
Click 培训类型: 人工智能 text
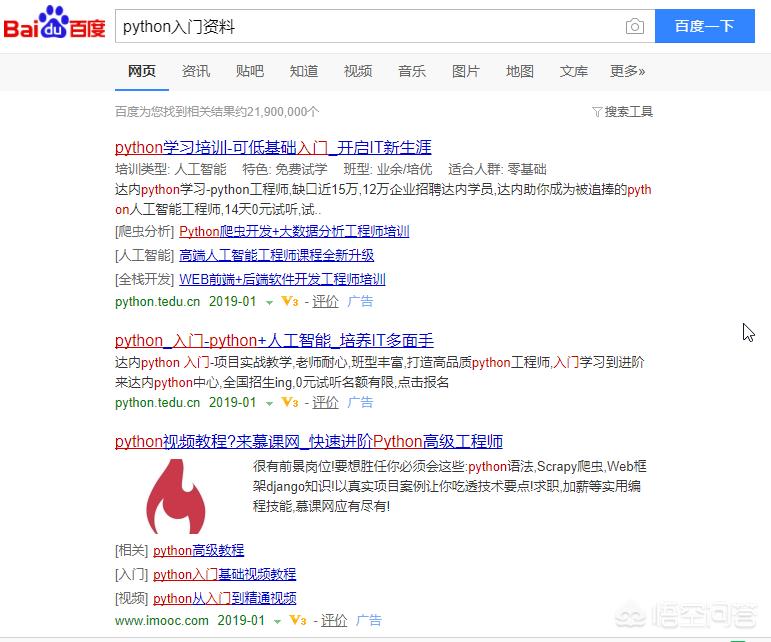pos(171,170)
